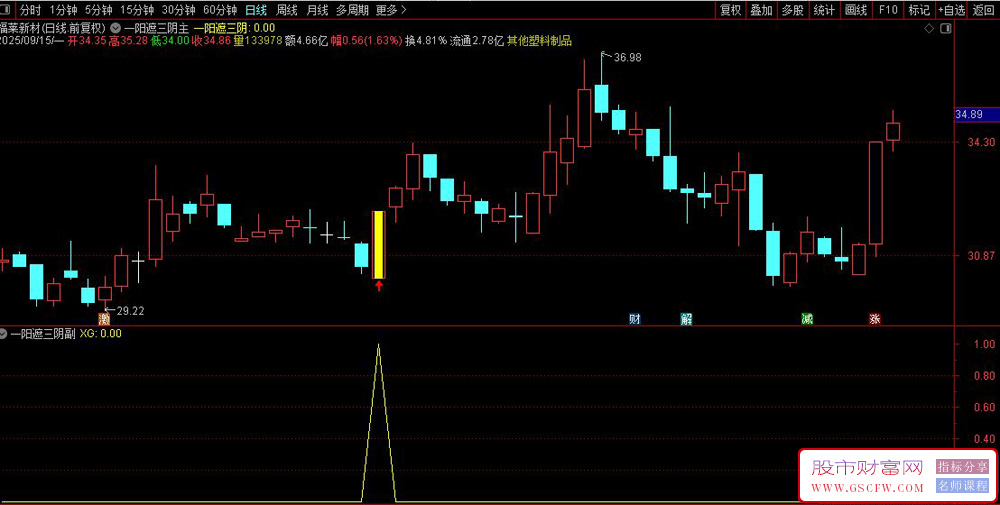Select the 15分钟 period tab
This screenshot has height=505, width=1000.
pyautogui.click(x=137, y=10)
